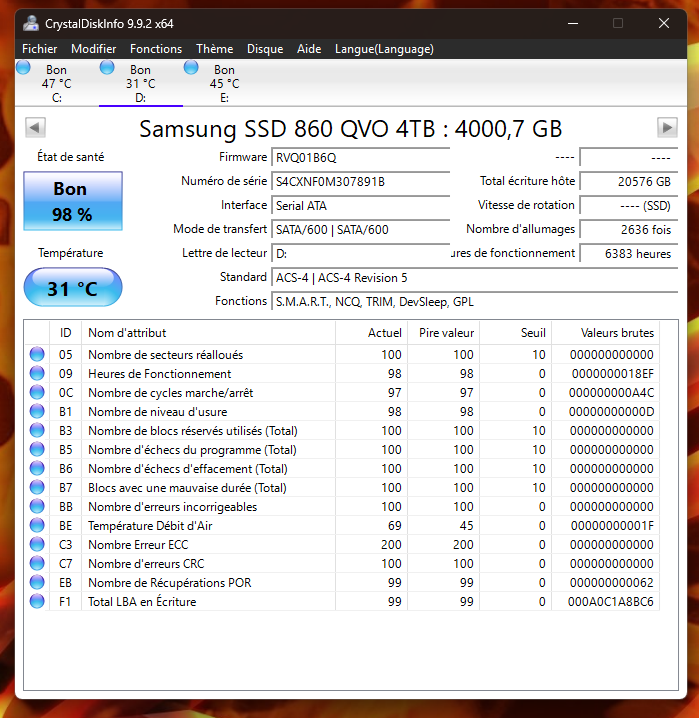Select the D: drive tab at 31 °C
Viewport: 699px width, 718px height.
tap(141, 83)
